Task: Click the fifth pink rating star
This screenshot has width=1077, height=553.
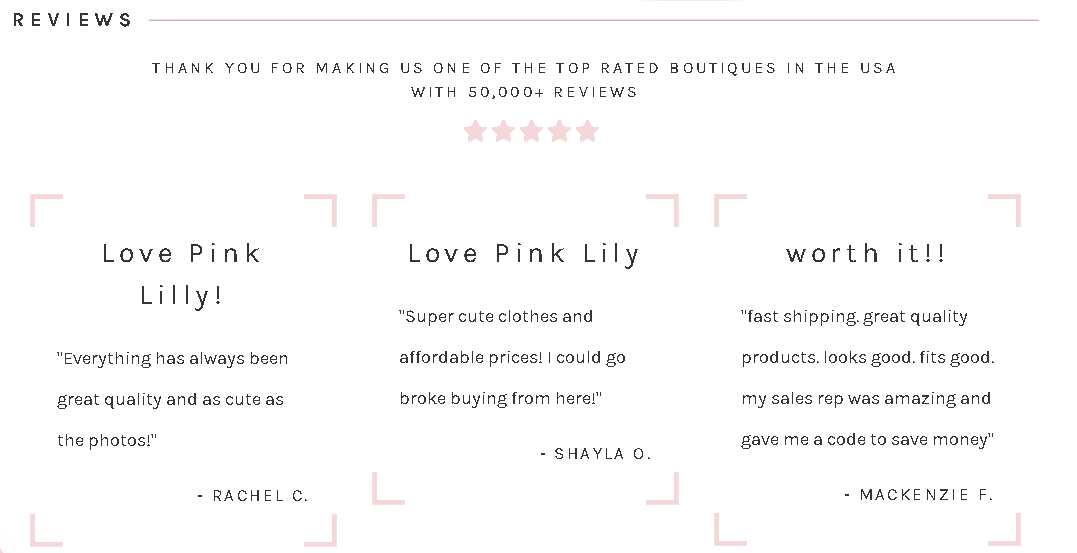Action: click(588, 131)
